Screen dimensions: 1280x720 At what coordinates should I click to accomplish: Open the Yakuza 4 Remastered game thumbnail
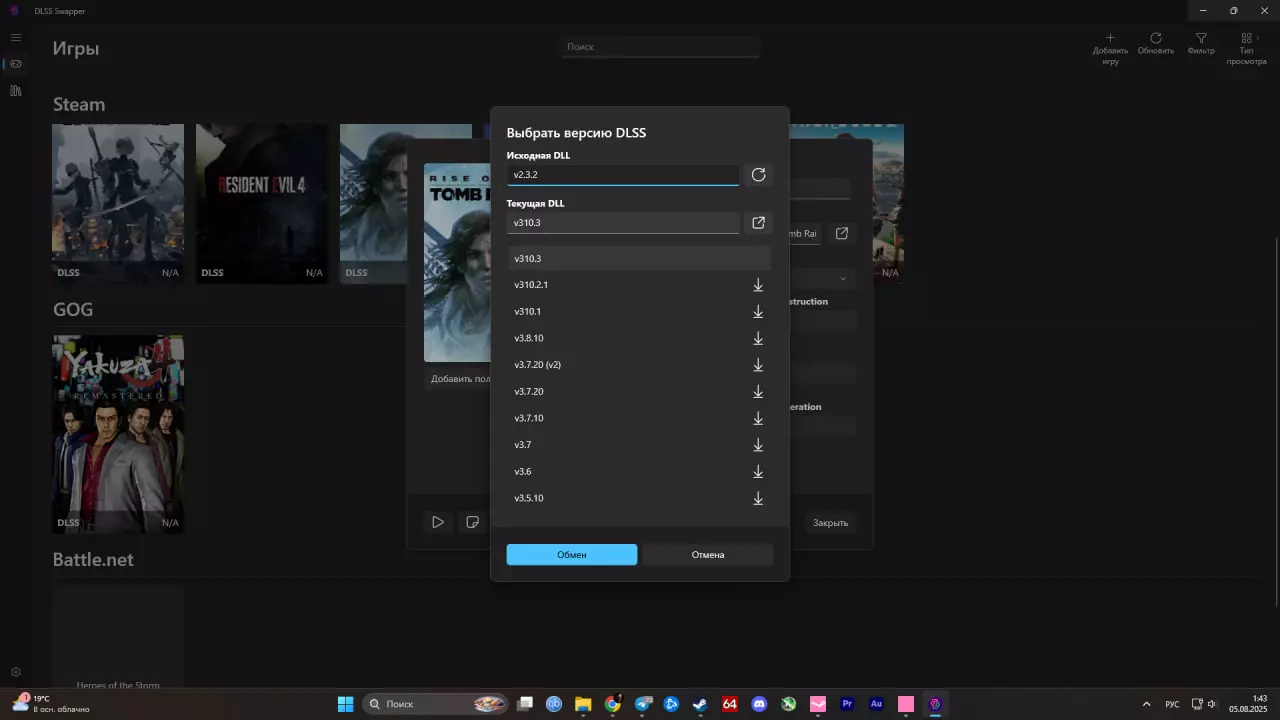118,433
